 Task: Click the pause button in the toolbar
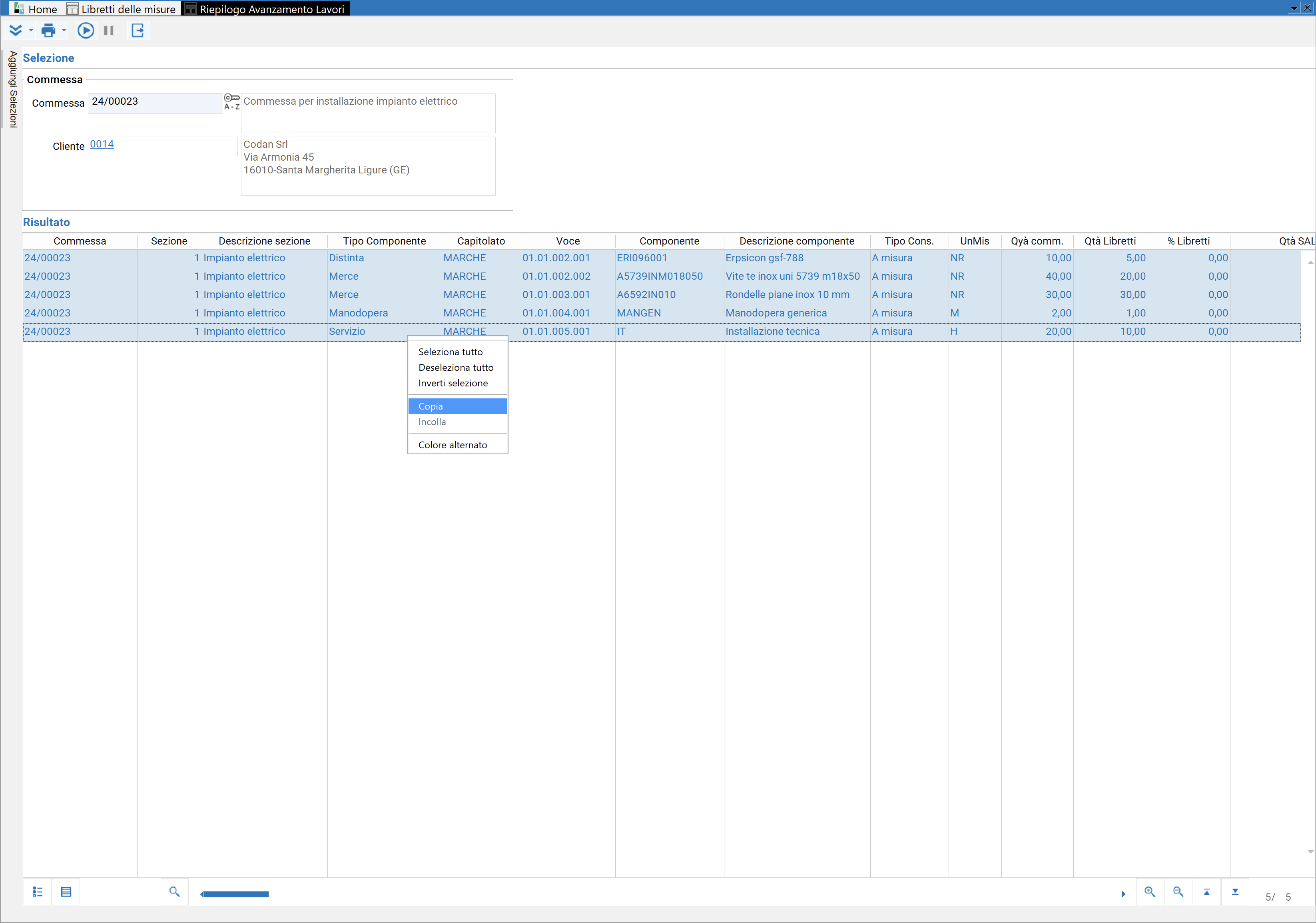pos(109,30)
